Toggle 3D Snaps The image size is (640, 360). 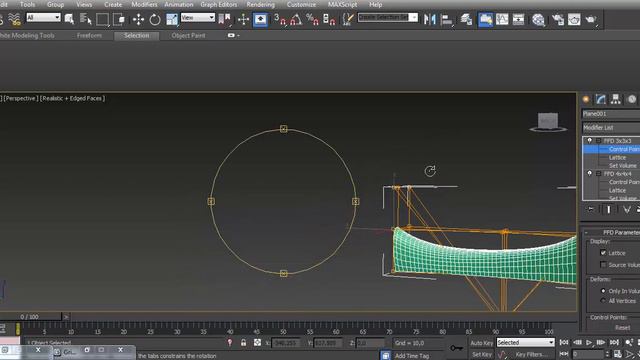[280, 19]
